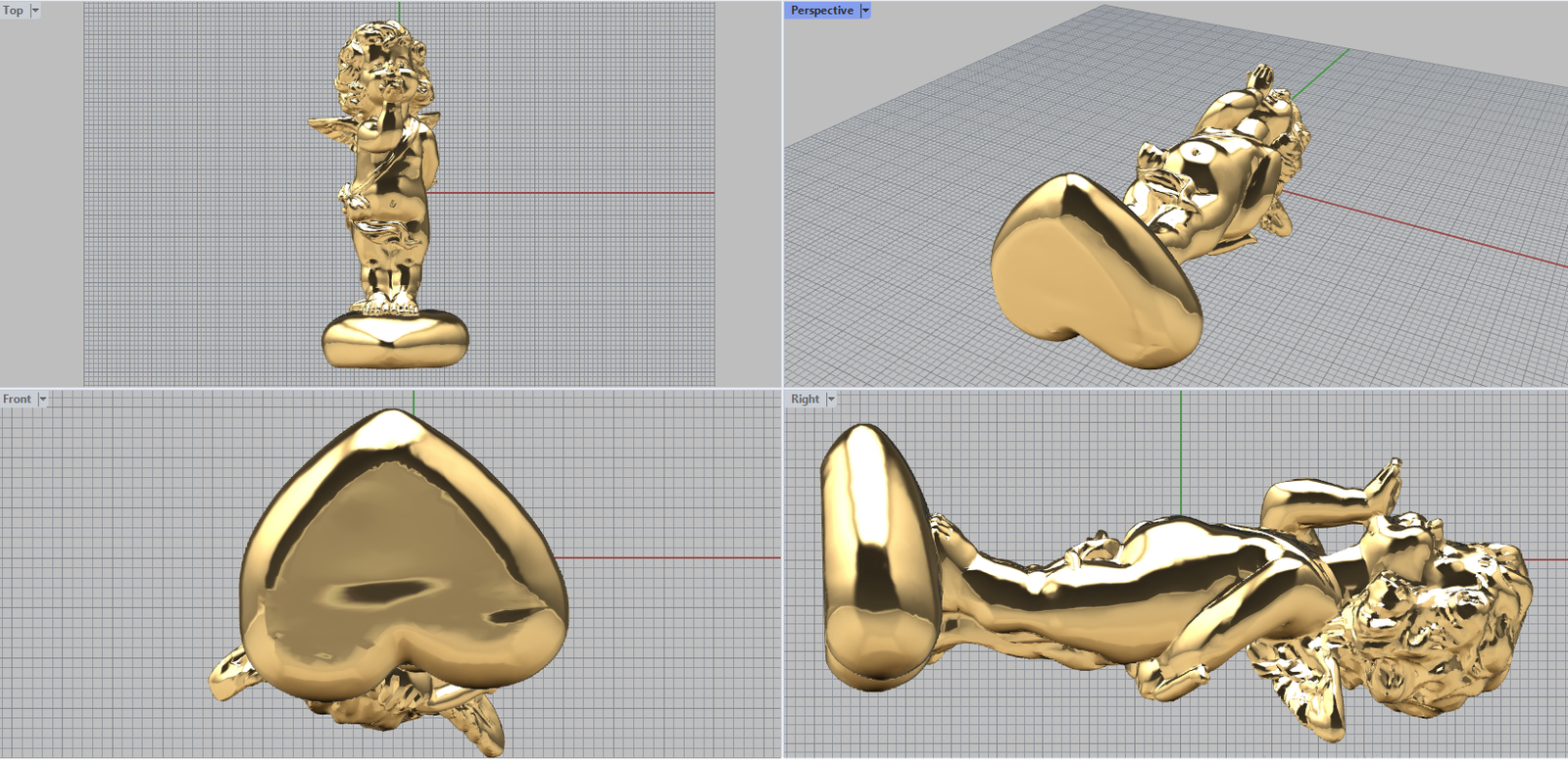Expand the Right viewport dropdown arrow

point(831,400)
